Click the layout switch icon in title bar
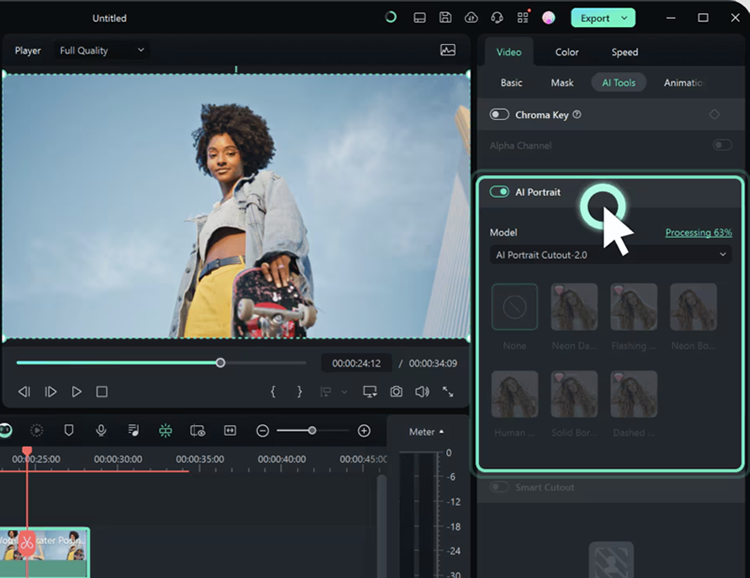The height and width of the screenshot is (578, 750). (x=419, y=18)
